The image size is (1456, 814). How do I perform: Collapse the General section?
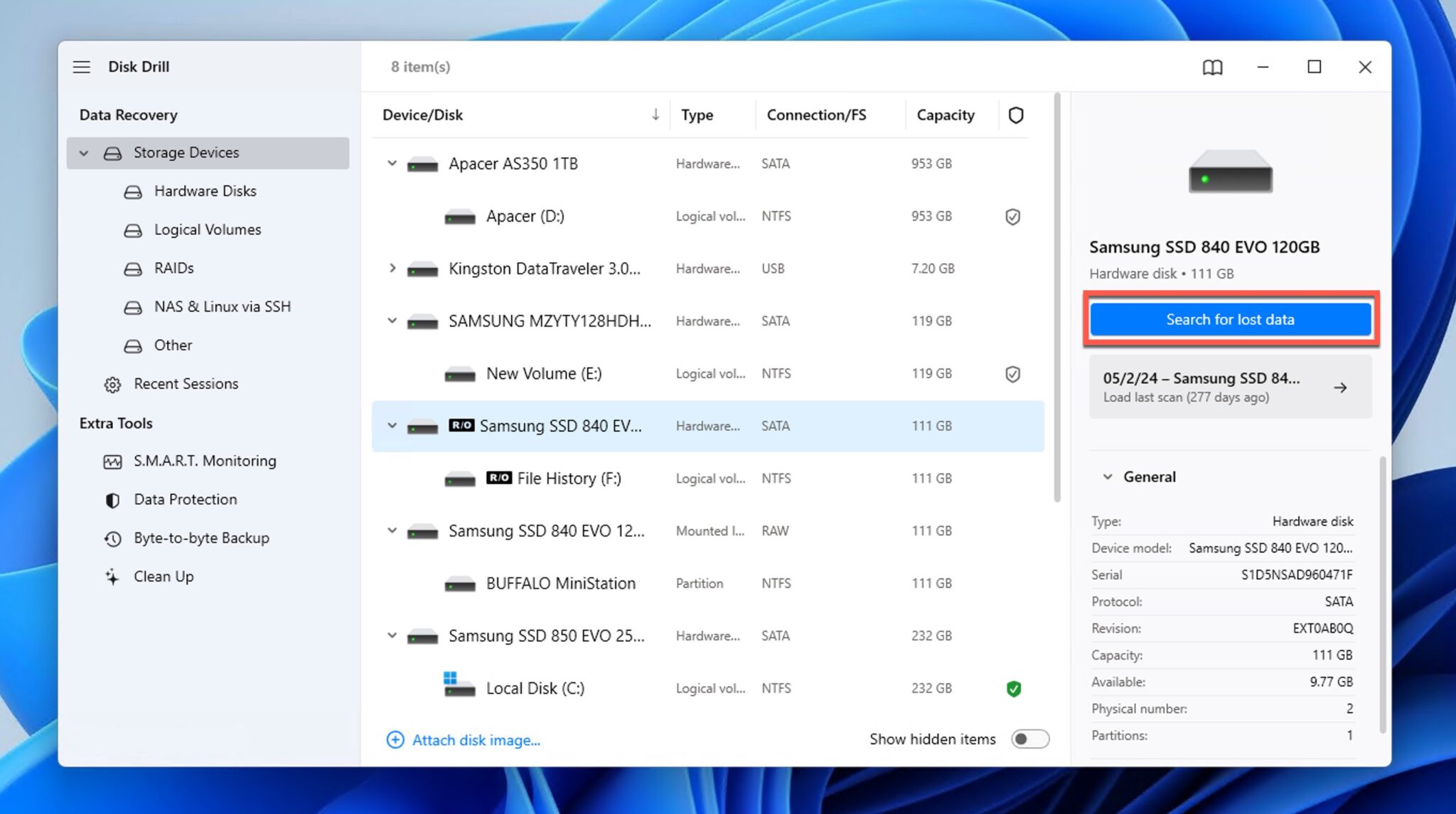(x=1108, y=477)
